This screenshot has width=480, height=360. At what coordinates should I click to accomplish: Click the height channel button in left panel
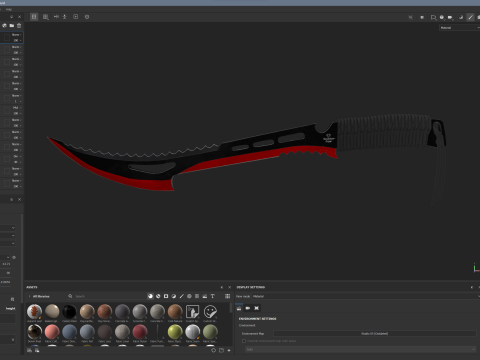(x=10, y=308)
